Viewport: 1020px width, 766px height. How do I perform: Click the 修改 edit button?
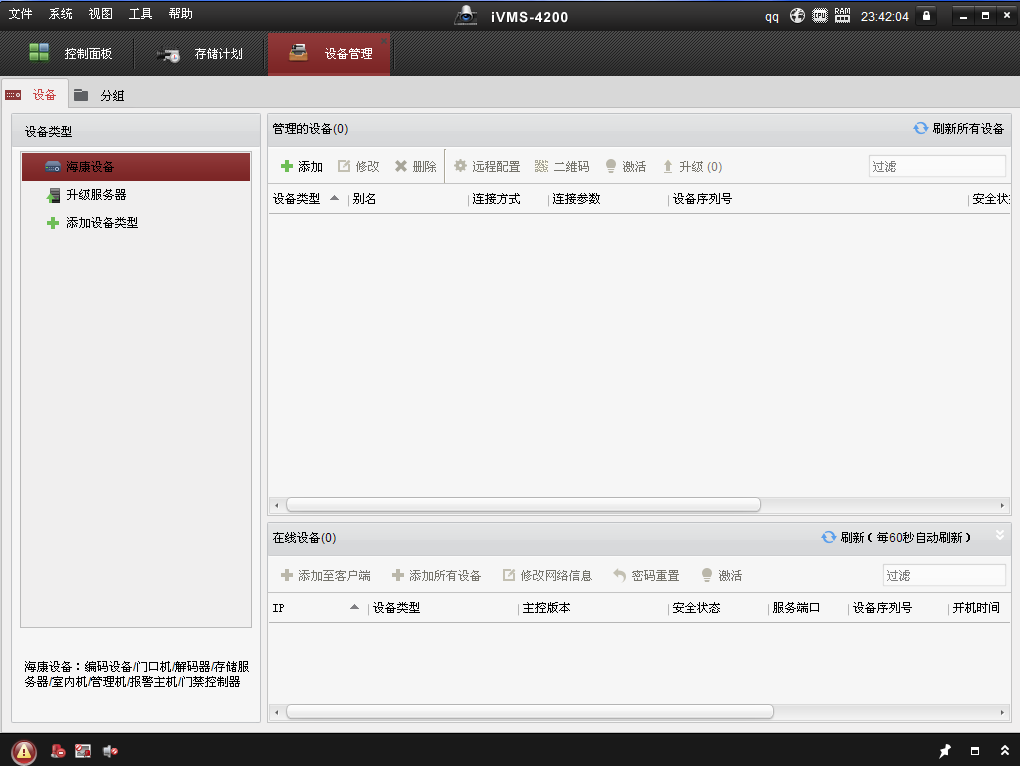(358, 166)
